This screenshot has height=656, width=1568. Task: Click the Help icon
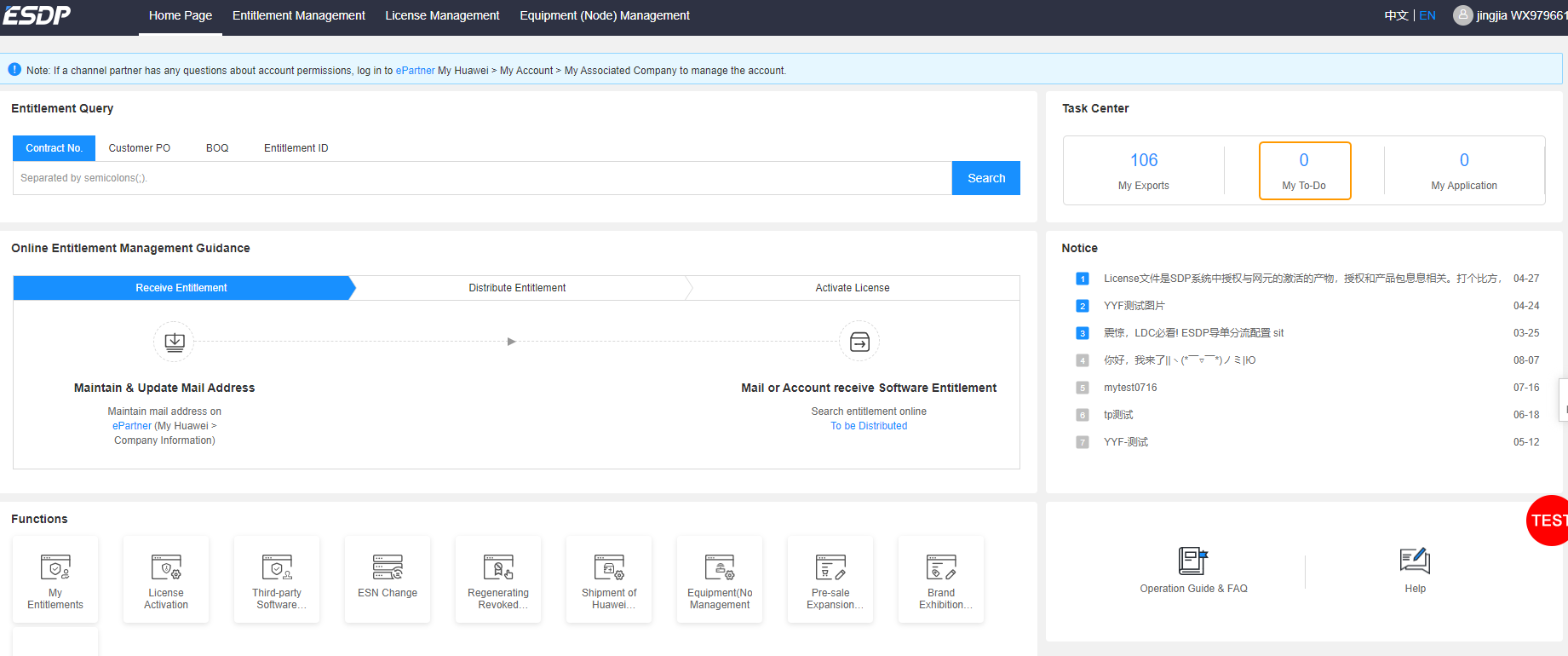1415,561
